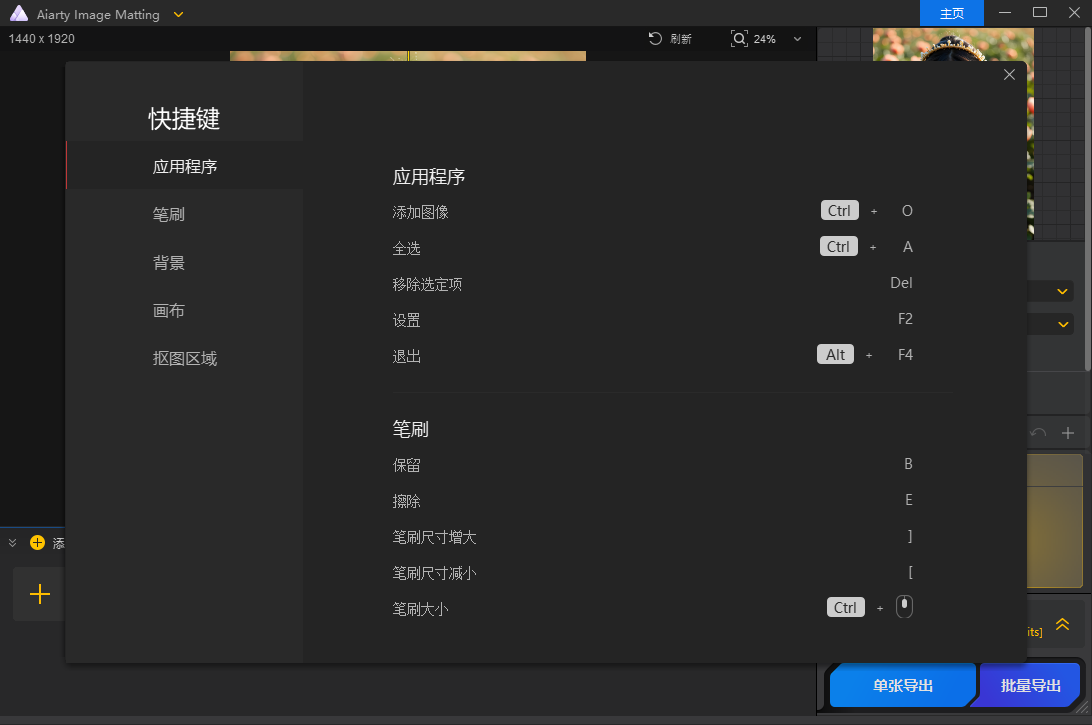Image resolution: width=1092 pixels, height=725 pixels.
Task: Expand the double-chevron above the export buttons
Action: 1062,624
